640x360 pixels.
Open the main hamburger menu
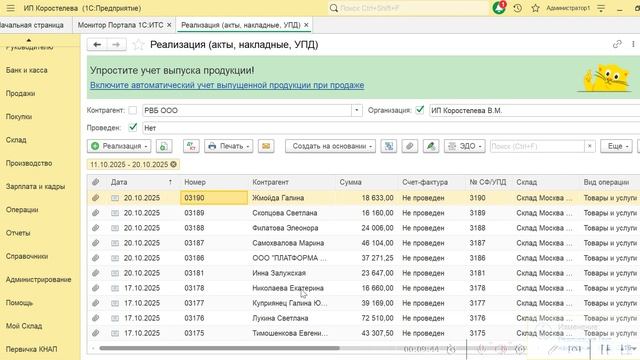[x=11, y=8]
